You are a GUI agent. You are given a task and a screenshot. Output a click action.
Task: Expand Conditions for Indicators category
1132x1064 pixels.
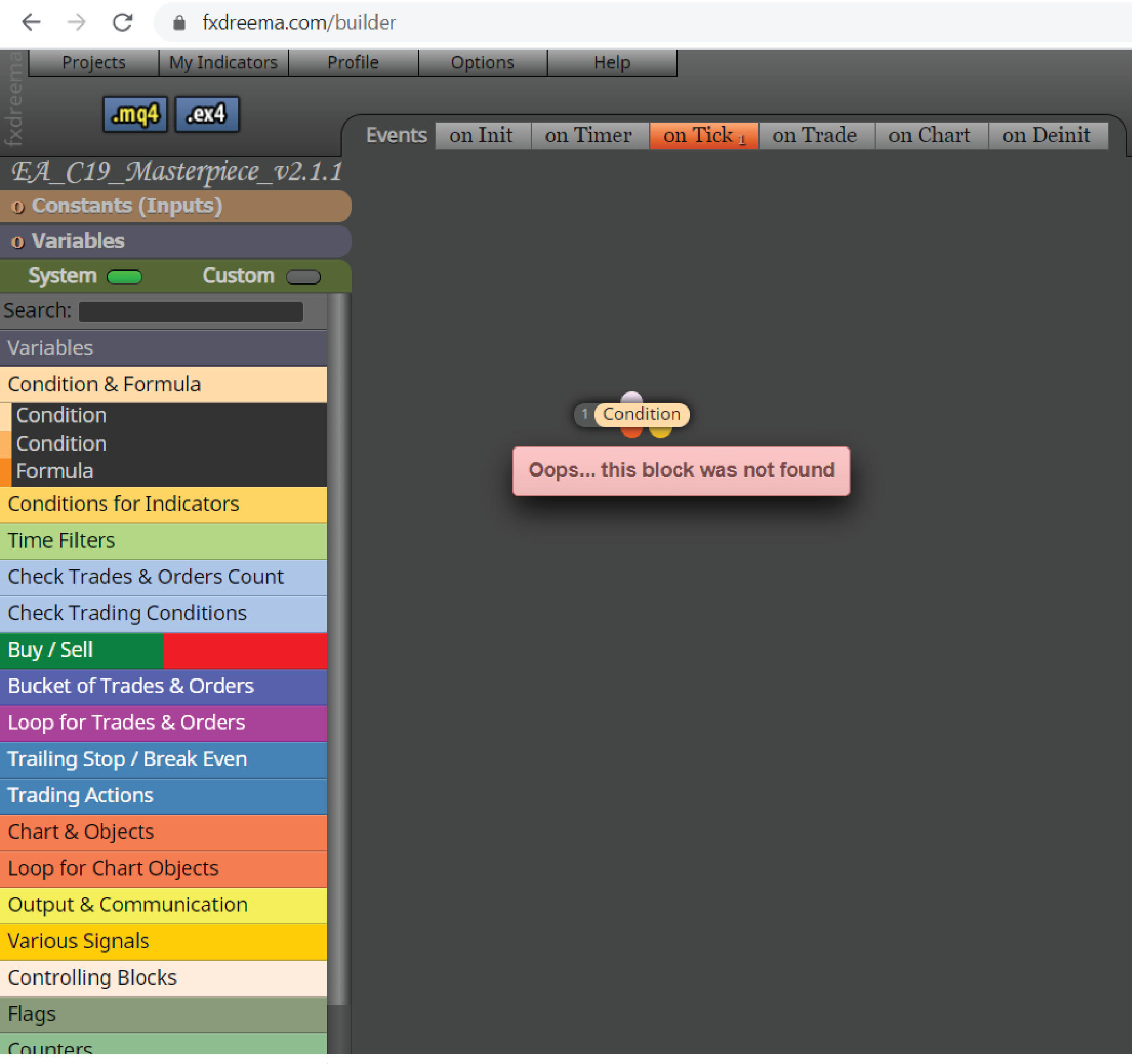point(163,504)
